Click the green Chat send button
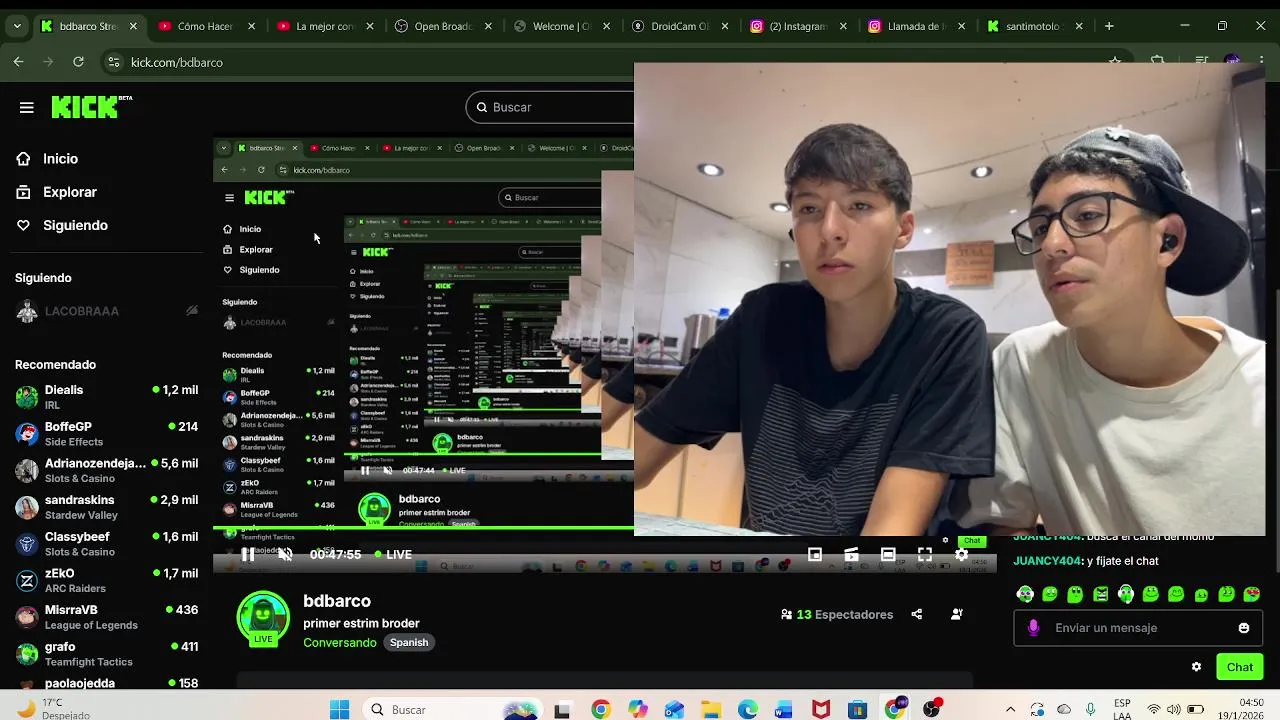The width and height of the screenshot is (1280, 720). 1239,667
